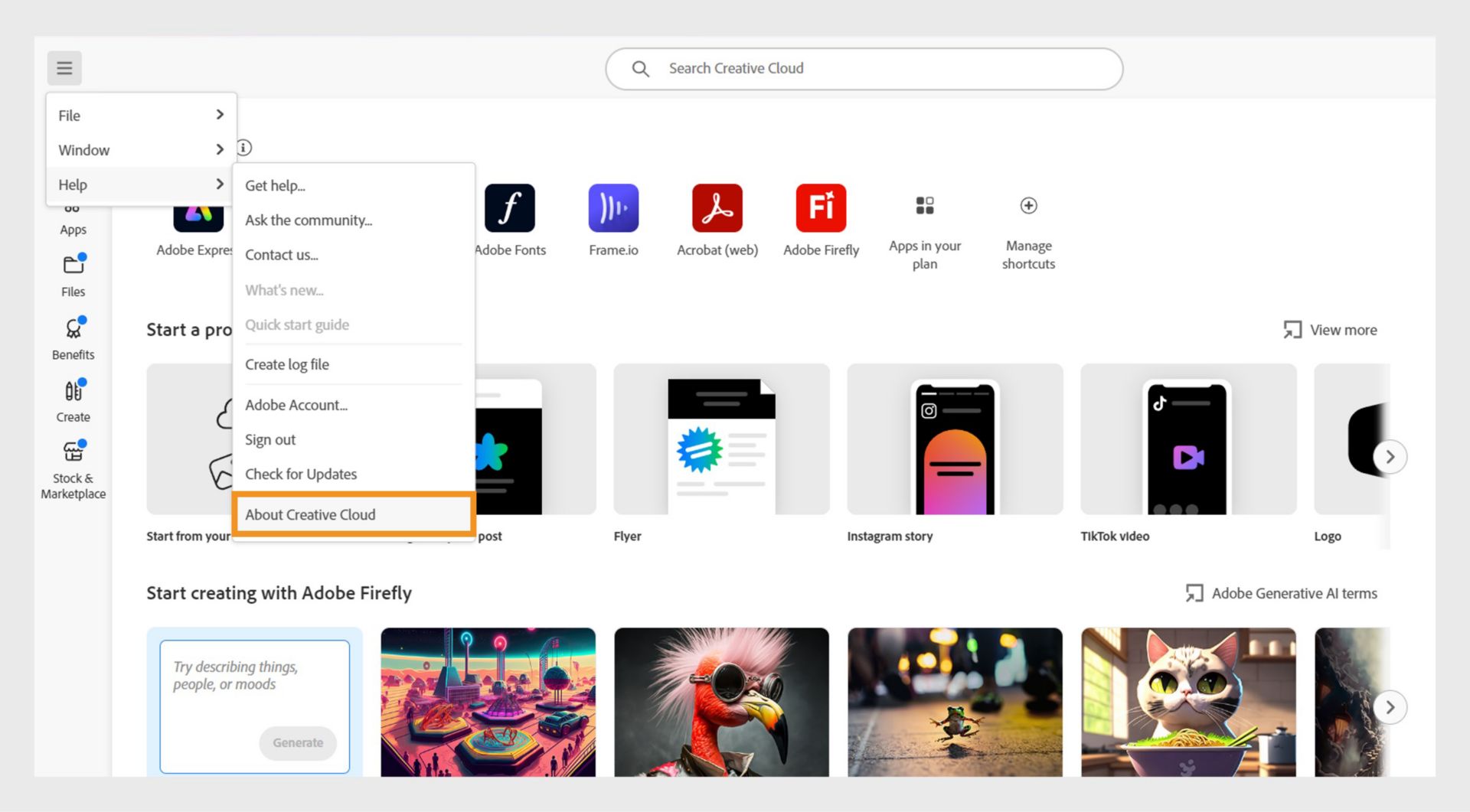The width and height of the screenshot is (1470, 812).
Task: Launch Frame.io from the apps row
Action: click(x=613, y=207)
